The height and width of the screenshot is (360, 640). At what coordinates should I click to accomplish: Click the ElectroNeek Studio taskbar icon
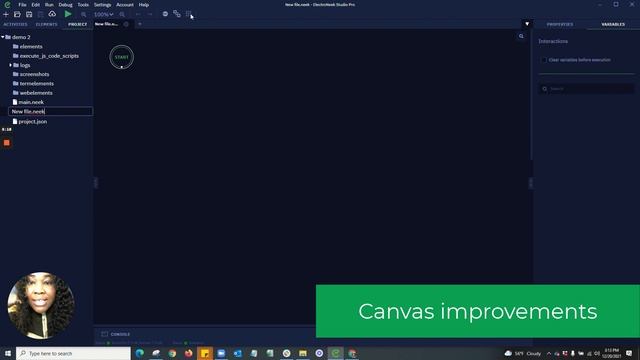[336, 353]
